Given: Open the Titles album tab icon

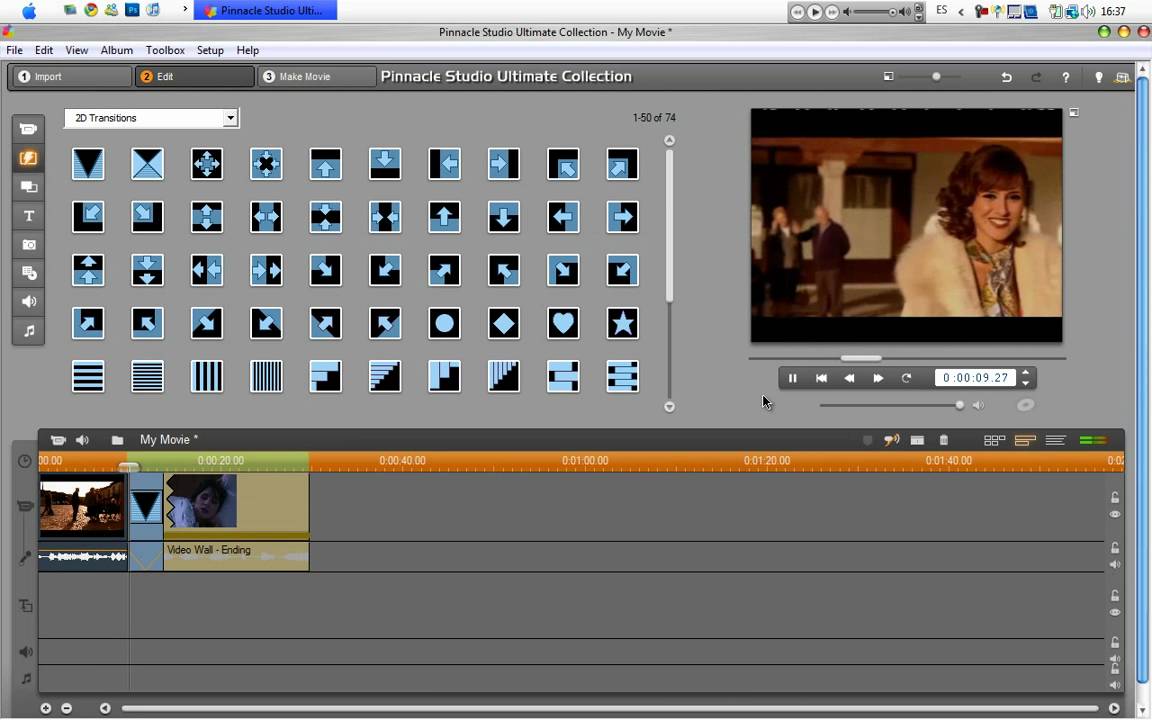Looking at the screenshot, I should coord(29,215).
